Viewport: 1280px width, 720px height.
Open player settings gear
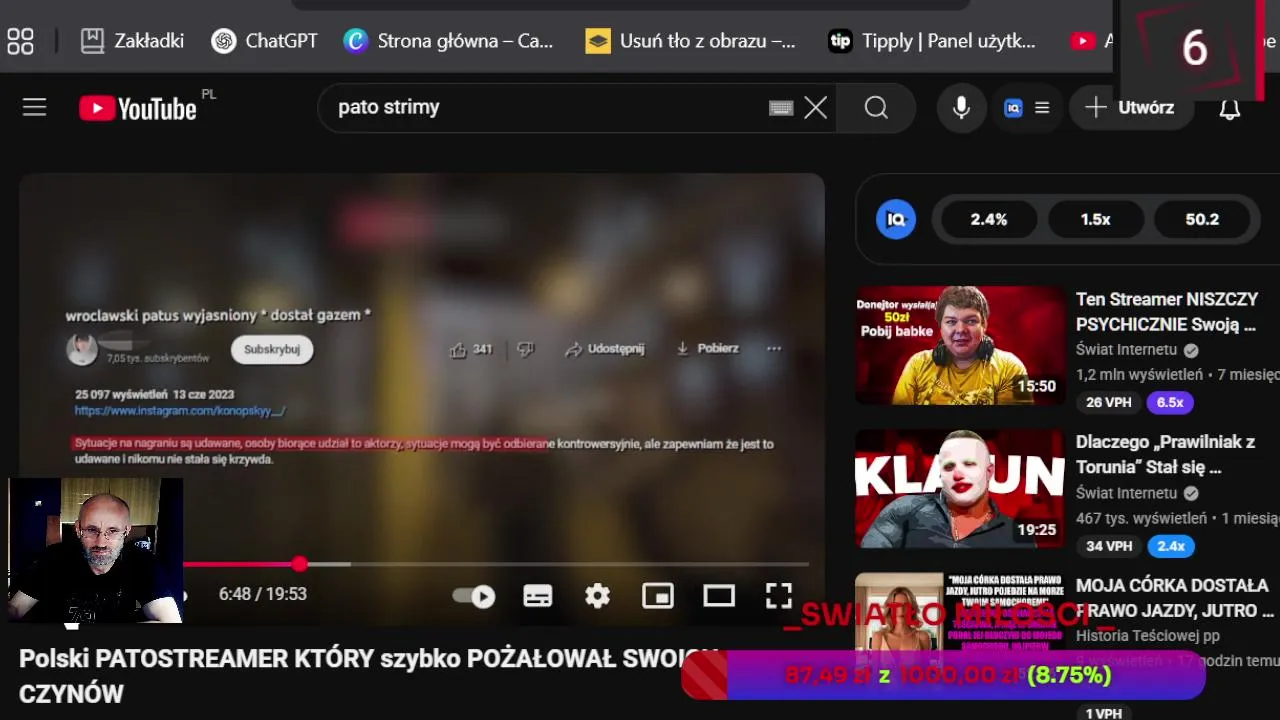tap(598, 597)
